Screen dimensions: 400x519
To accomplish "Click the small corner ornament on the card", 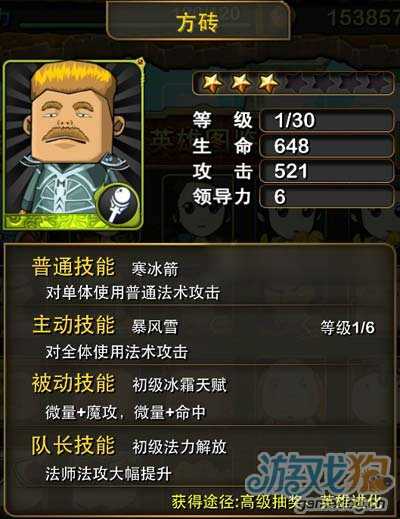I will 140,62.
